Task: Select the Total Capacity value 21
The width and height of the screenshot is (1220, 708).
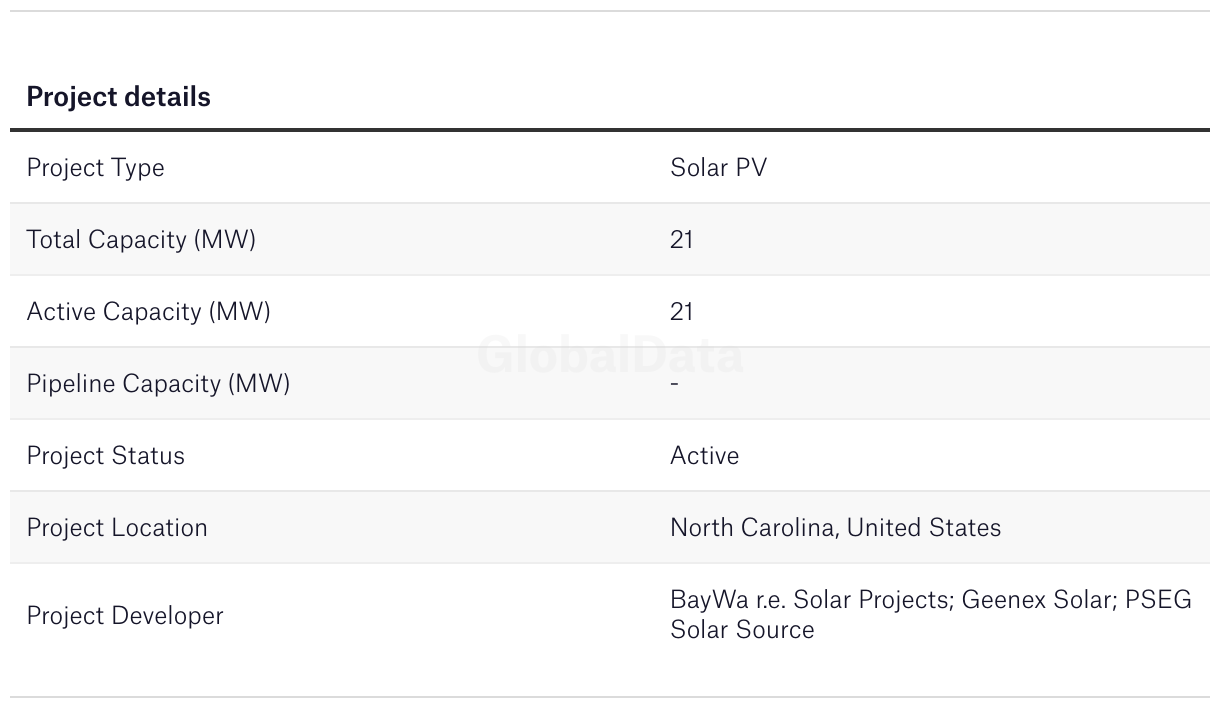Action: (681, 240)
